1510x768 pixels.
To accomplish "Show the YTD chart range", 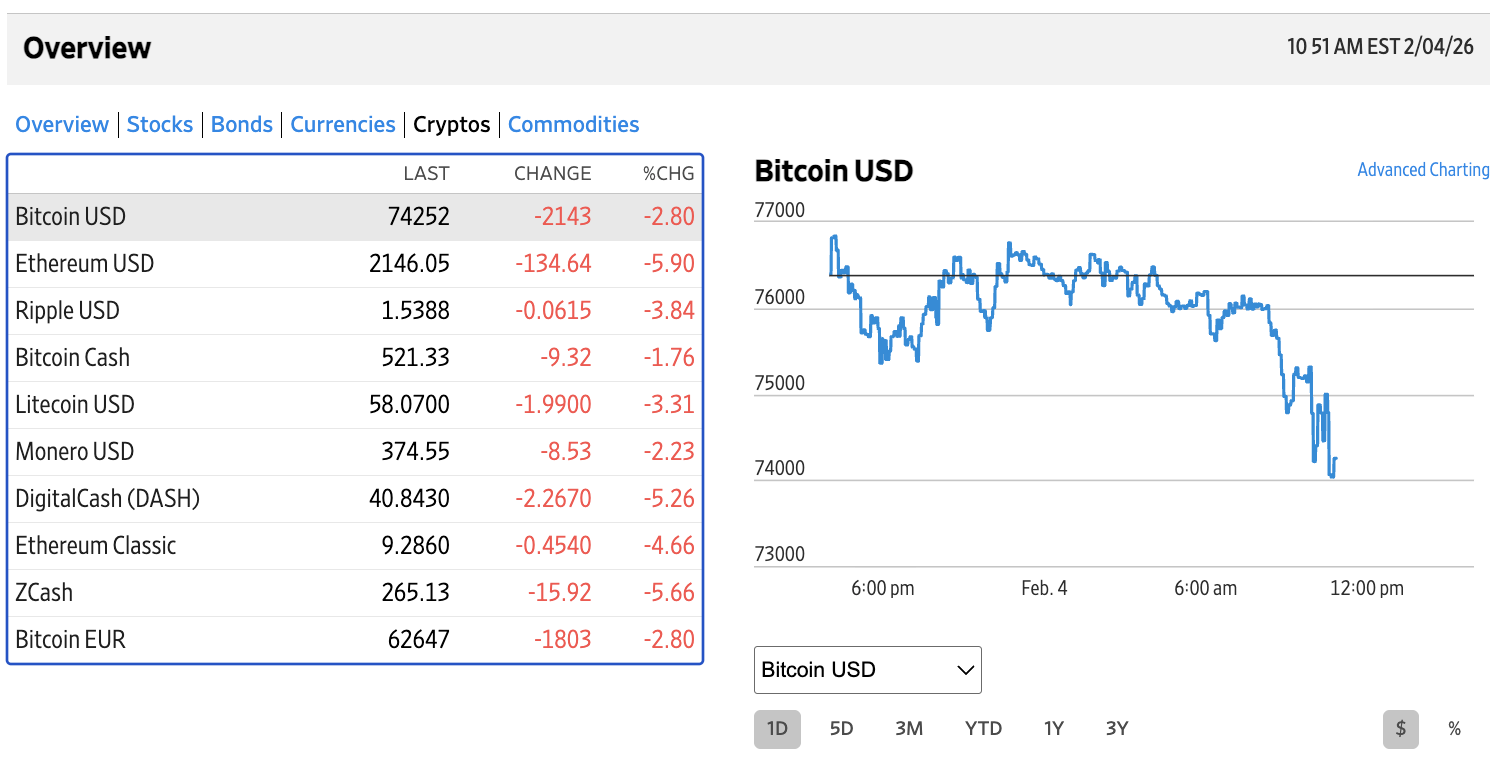I will pyautogui.click(x=983, y=729).
